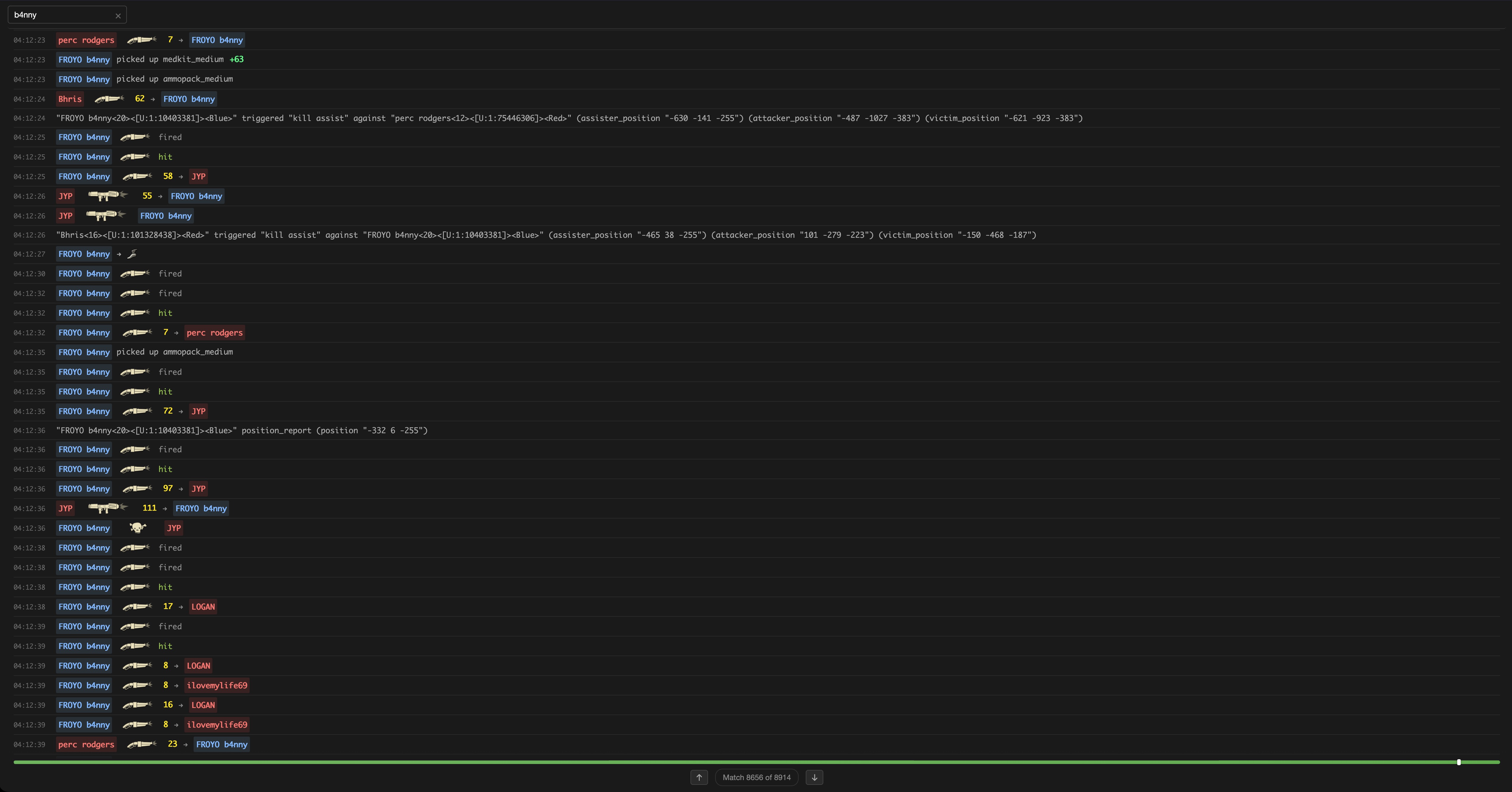
Task: Select LOGAN tag in 17 damage row
Action: [x=203, y=606]
